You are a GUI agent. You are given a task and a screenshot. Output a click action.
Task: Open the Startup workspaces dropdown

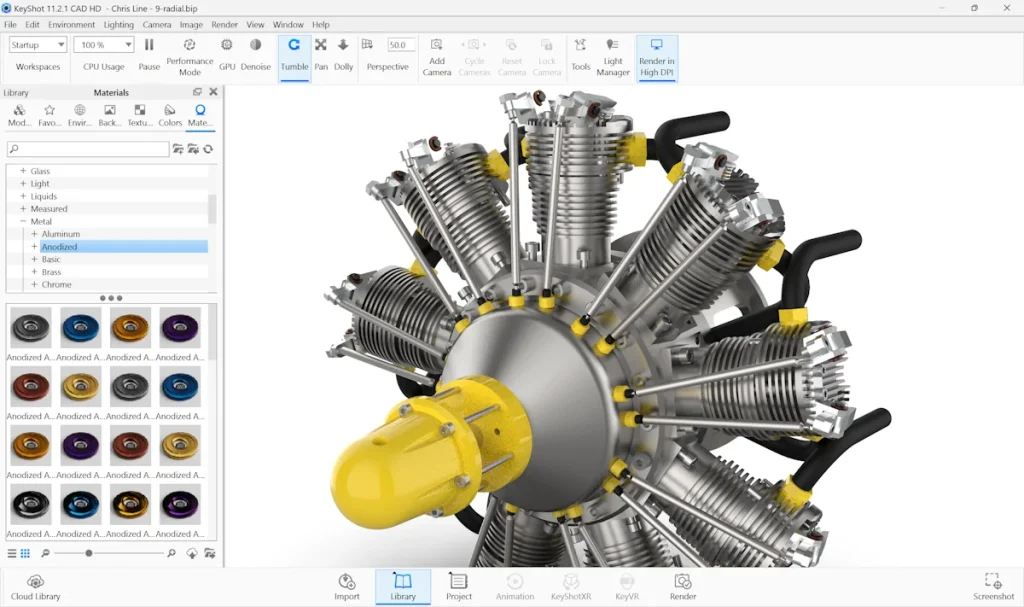coord(38,45)
